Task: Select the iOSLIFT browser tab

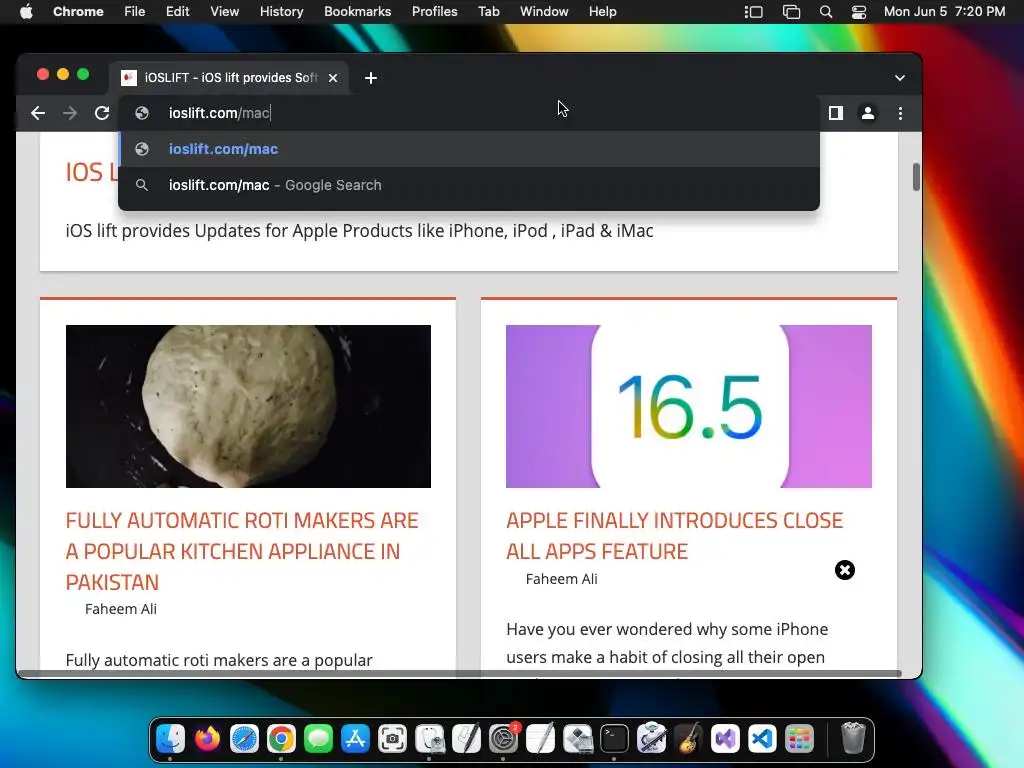Action: coord(229,78)
